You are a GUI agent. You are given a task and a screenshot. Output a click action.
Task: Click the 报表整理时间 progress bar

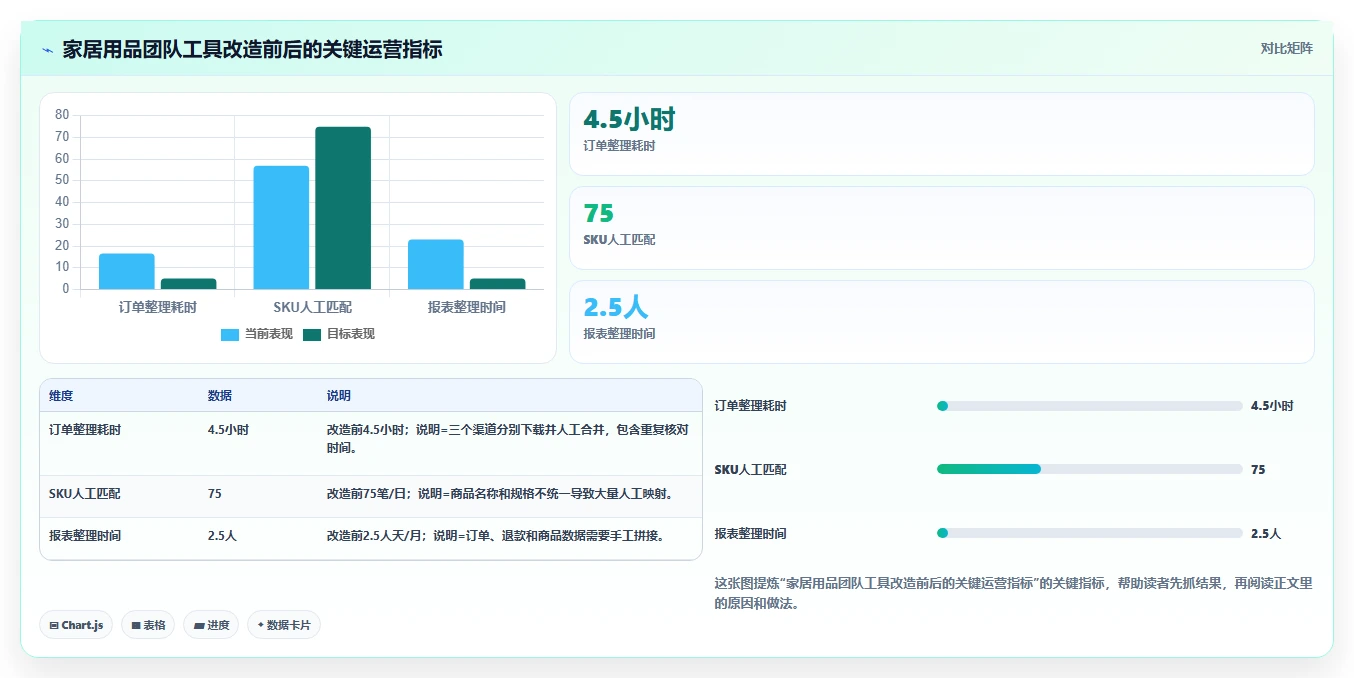pyautogui.click(x=1089, y=533)
